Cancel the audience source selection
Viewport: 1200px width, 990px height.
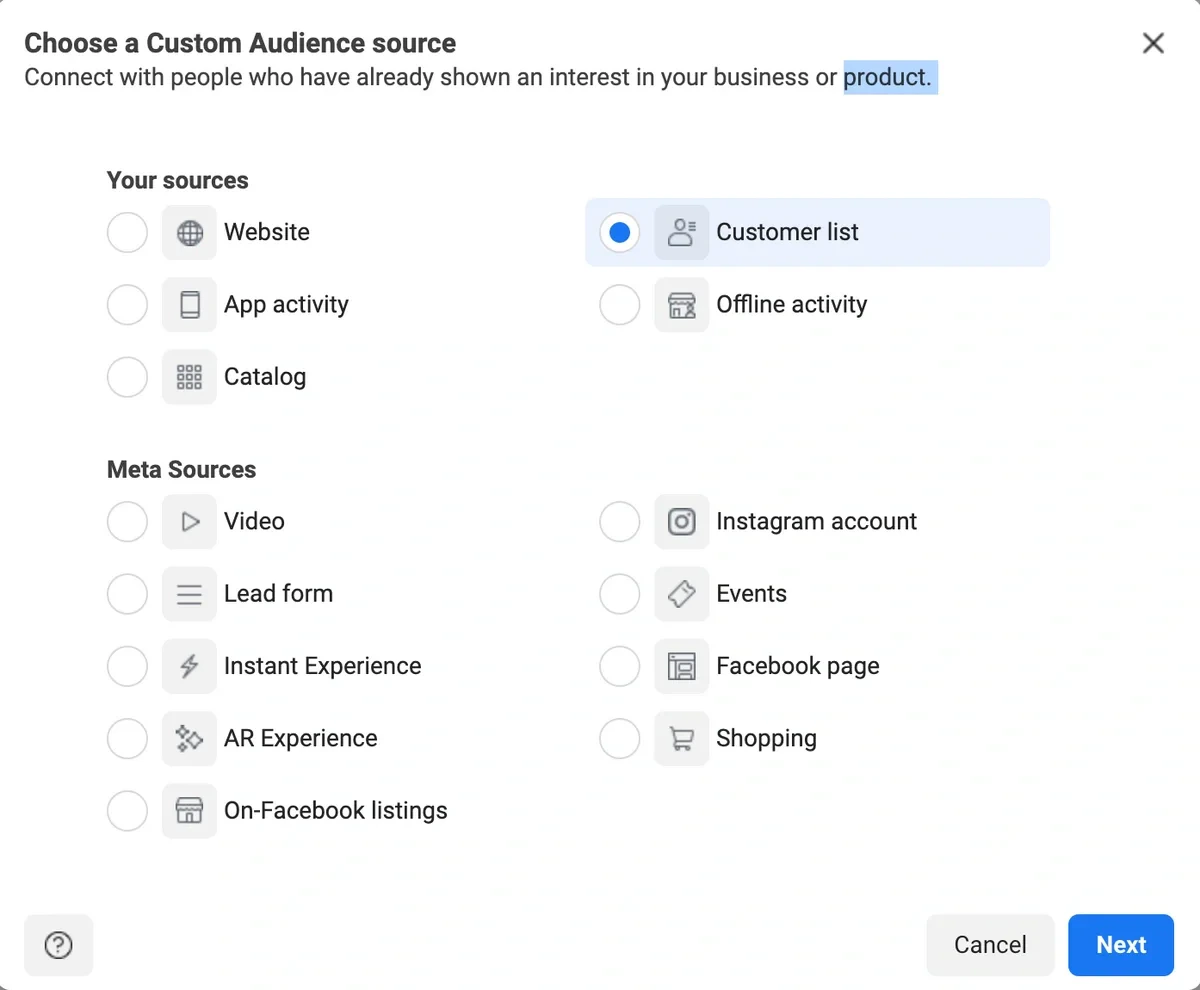pyautogui.click(x=990, y=945)
